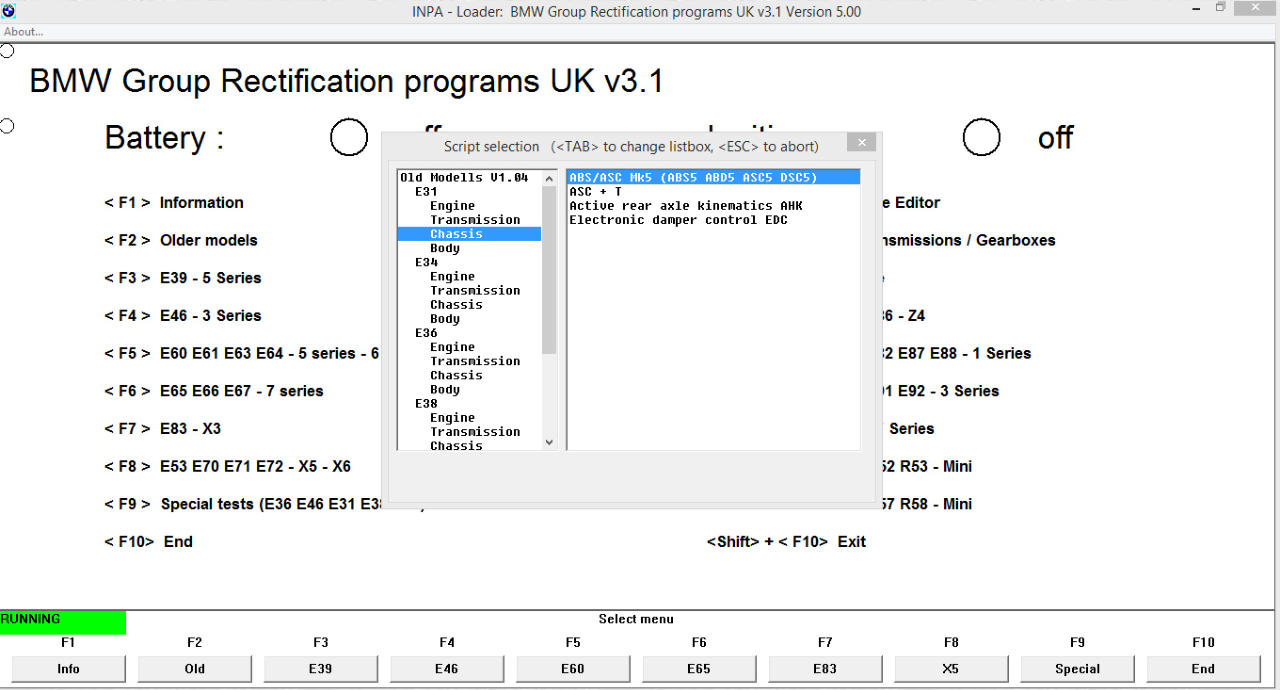
Task: Select Body under E31
Action: (445, 248)
